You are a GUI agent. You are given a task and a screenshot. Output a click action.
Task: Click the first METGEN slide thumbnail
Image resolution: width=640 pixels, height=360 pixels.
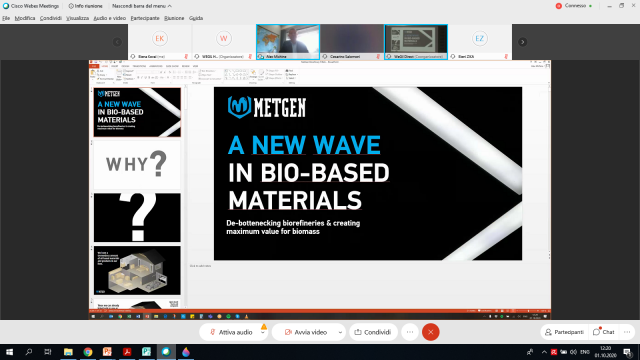pos(137,112)
